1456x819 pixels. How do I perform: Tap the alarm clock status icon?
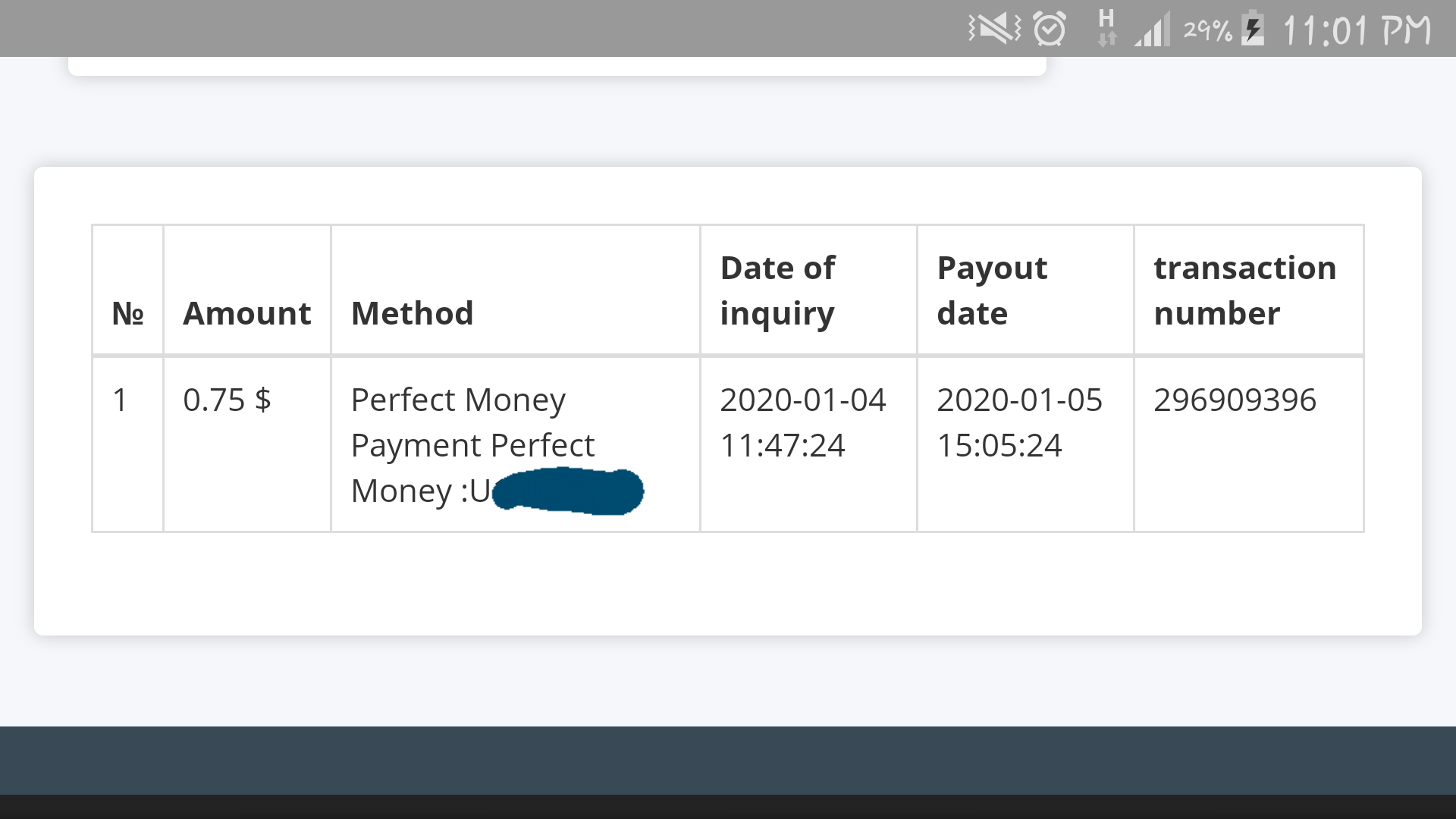point(1050,29)
